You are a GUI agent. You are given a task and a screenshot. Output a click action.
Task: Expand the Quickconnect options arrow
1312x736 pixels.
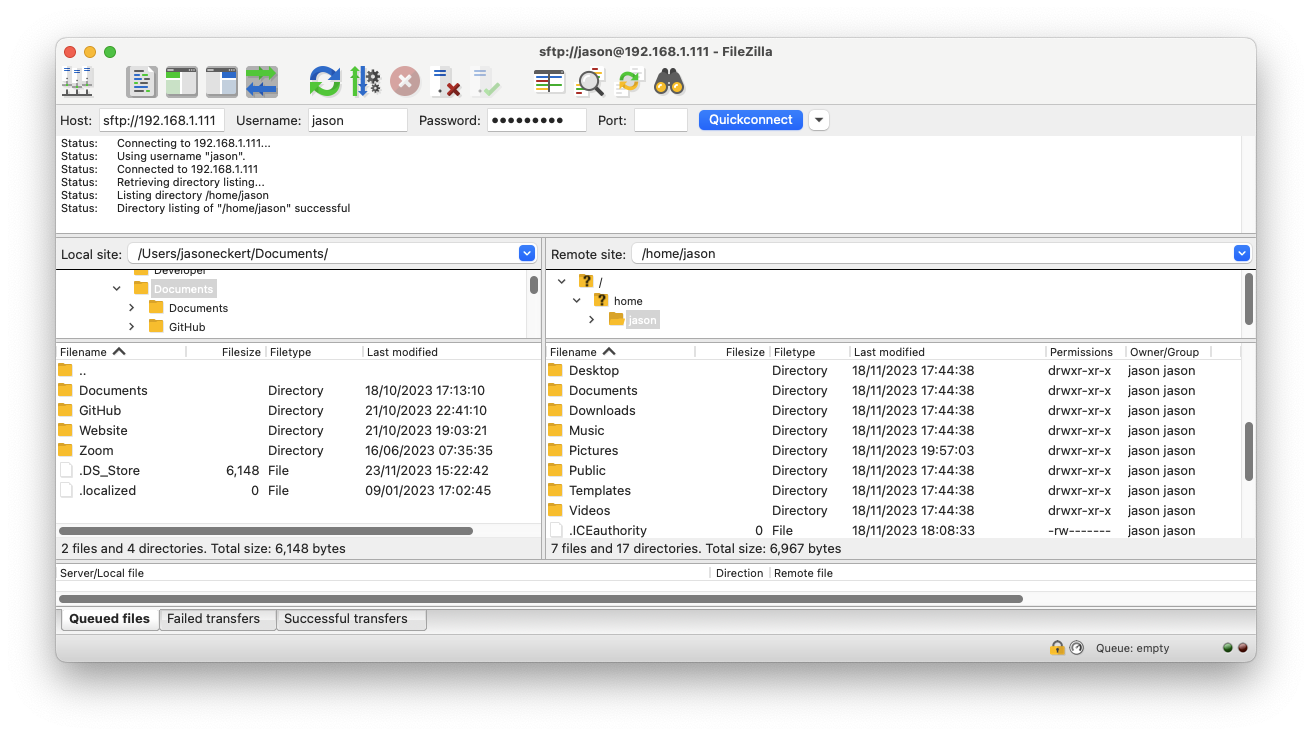coord(818,119)
